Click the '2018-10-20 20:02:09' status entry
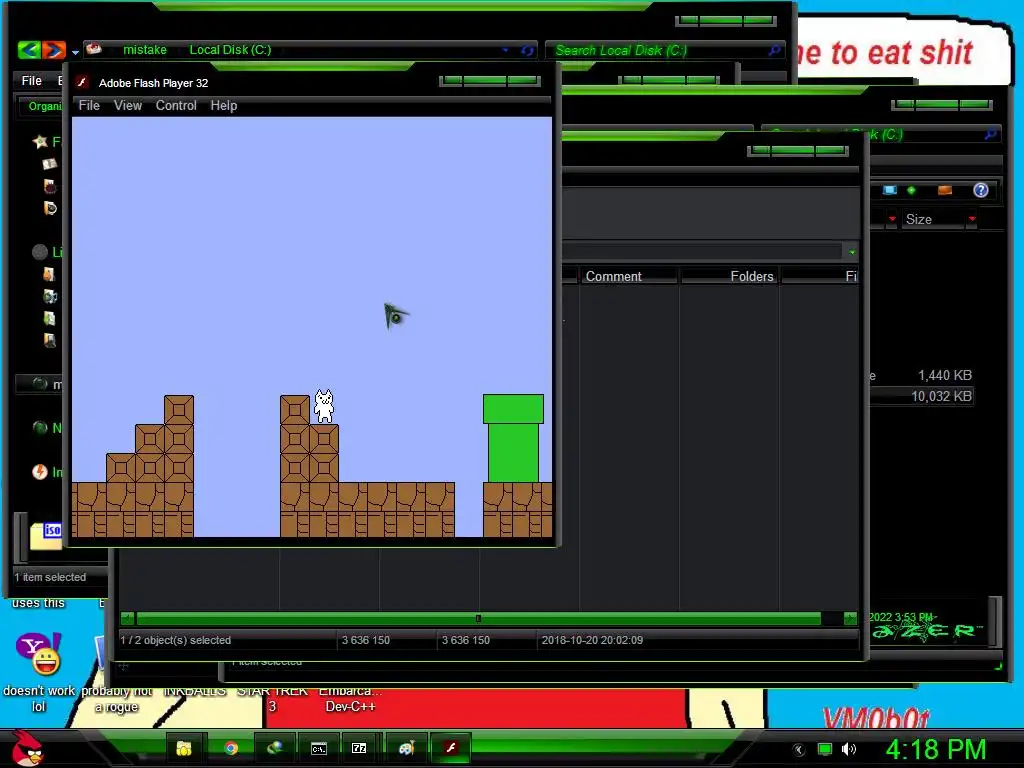 point(592,640)
